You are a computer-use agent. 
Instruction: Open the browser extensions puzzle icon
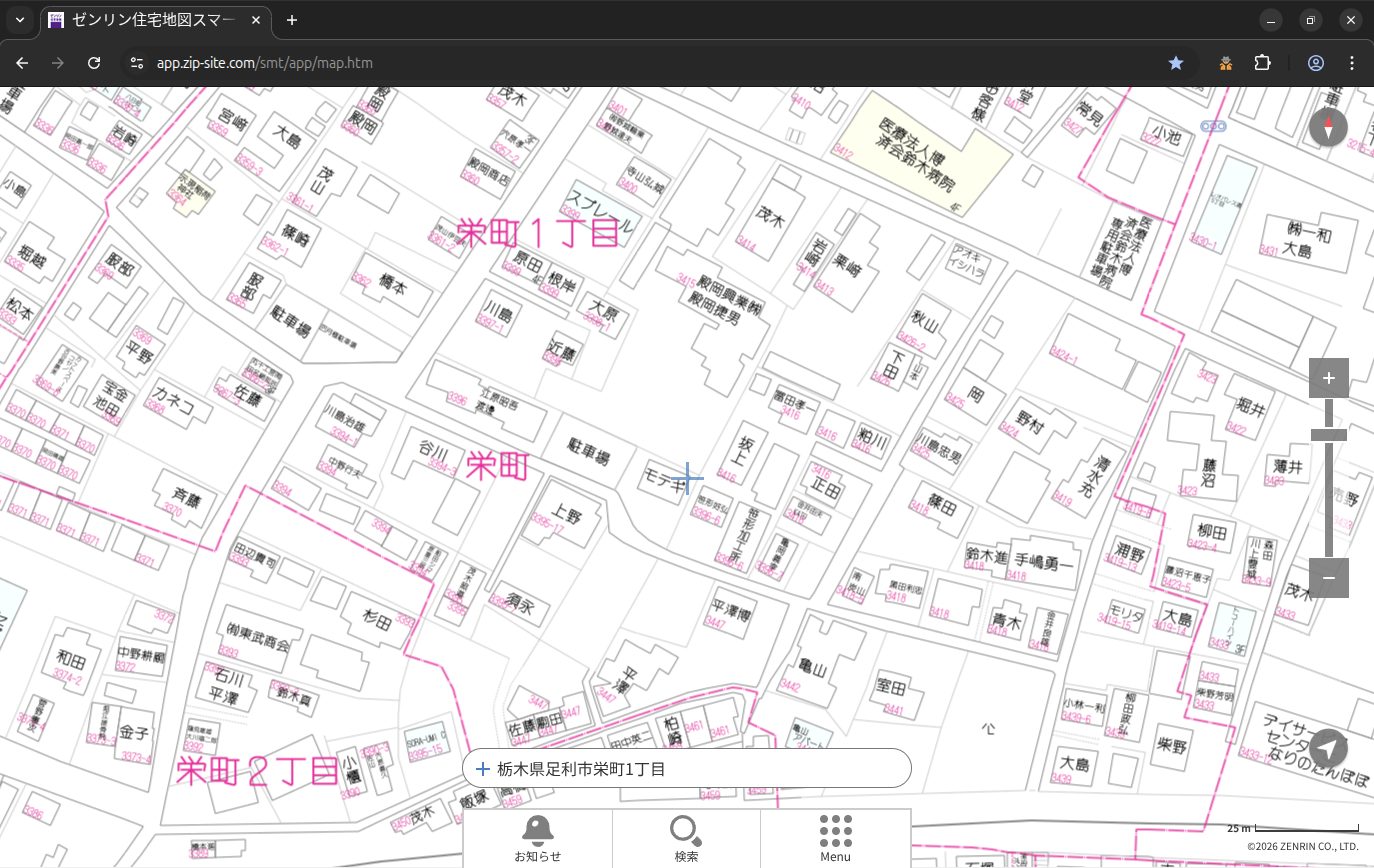coord(1262,63)
